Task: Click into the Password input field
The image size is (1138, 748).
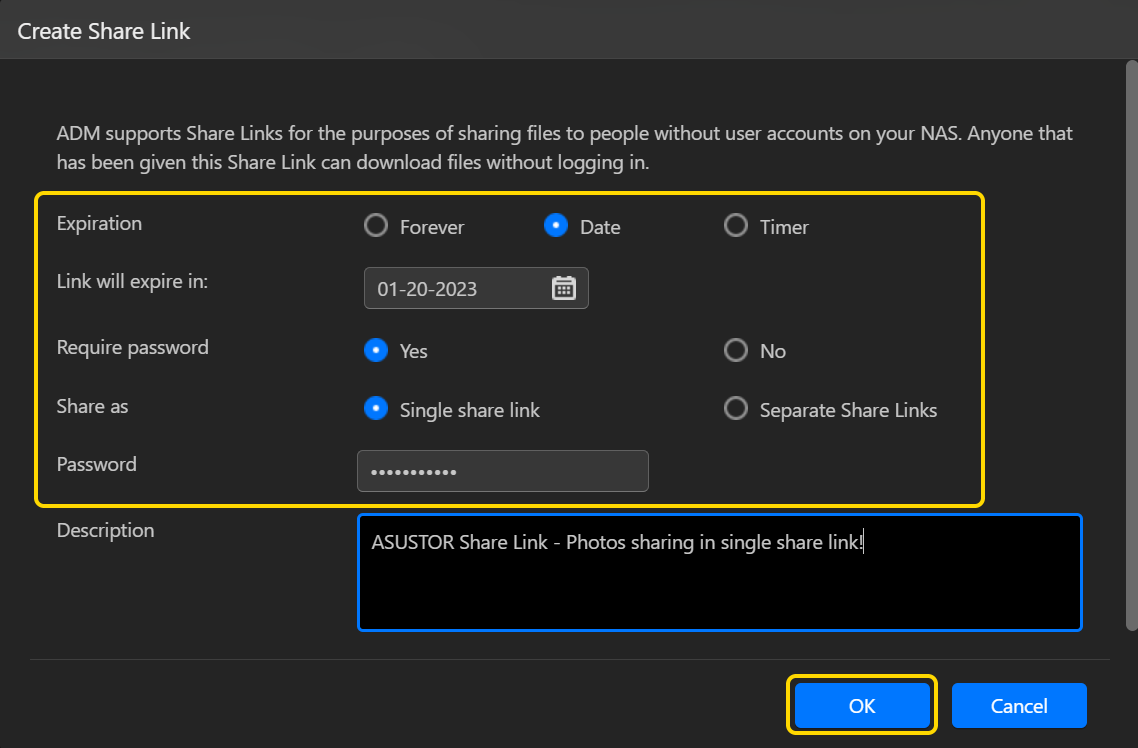Action: pyautogui.click(x=503, y=471)
